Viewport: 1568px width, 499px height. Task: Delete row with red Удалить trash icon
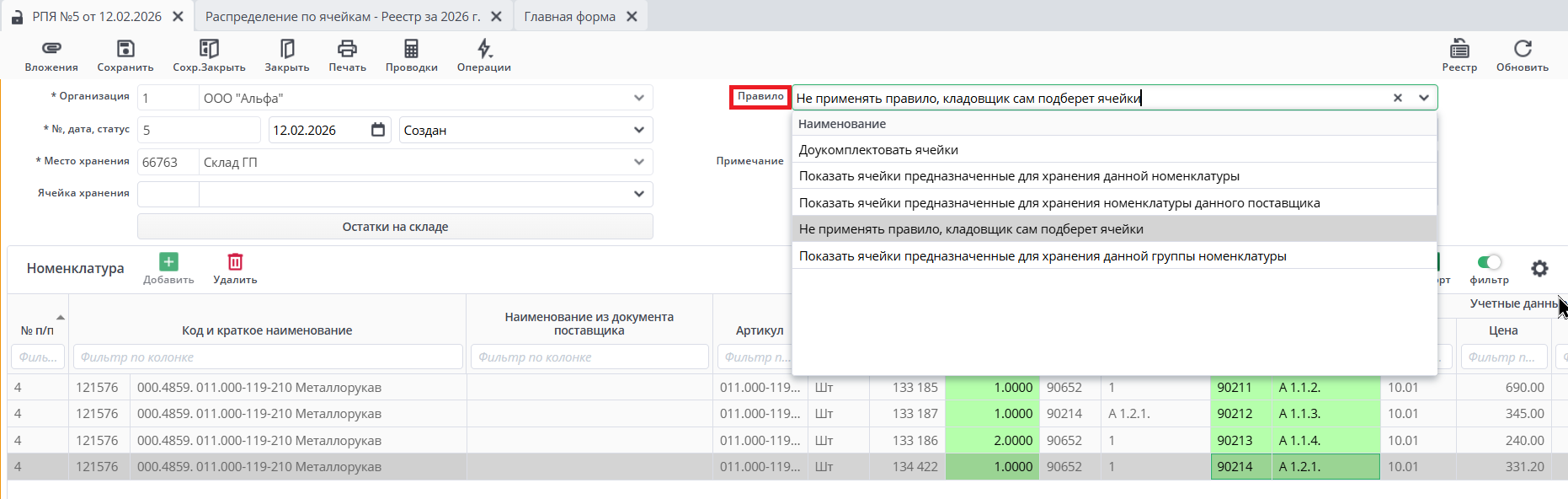click(235, 262)
